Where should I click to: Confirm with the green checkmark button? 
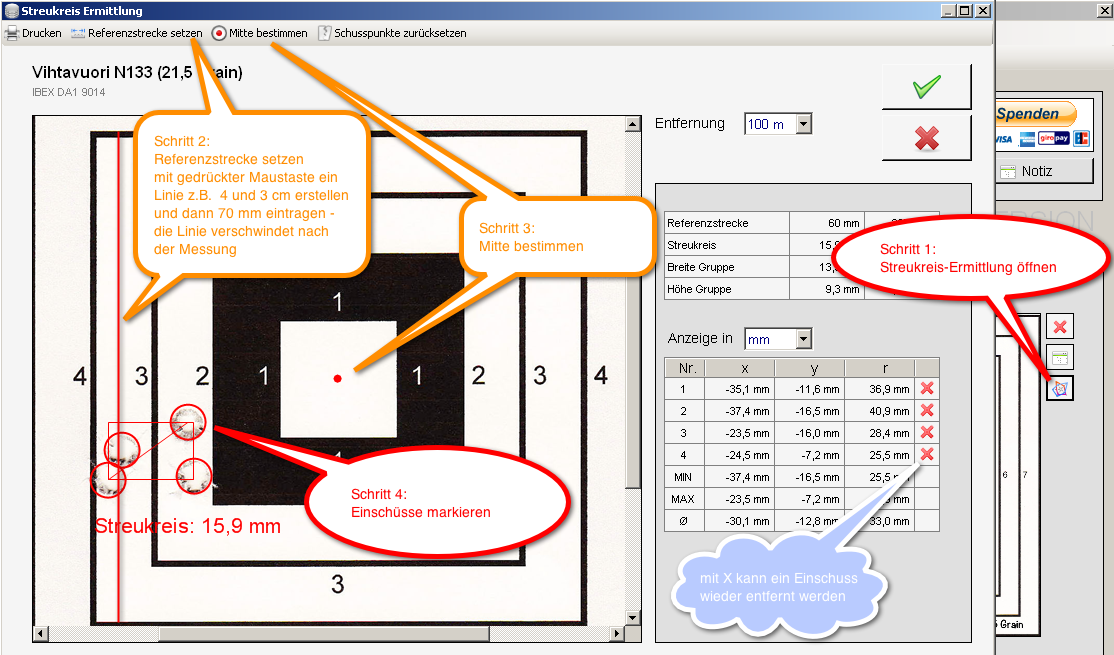(926, 87)
